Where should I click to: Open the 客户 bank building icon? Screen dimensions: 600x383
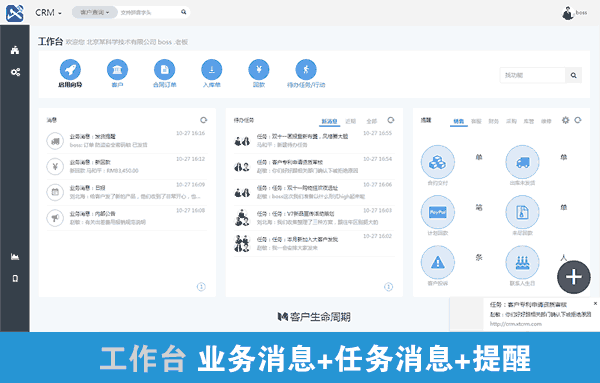[x=117, y=70]
